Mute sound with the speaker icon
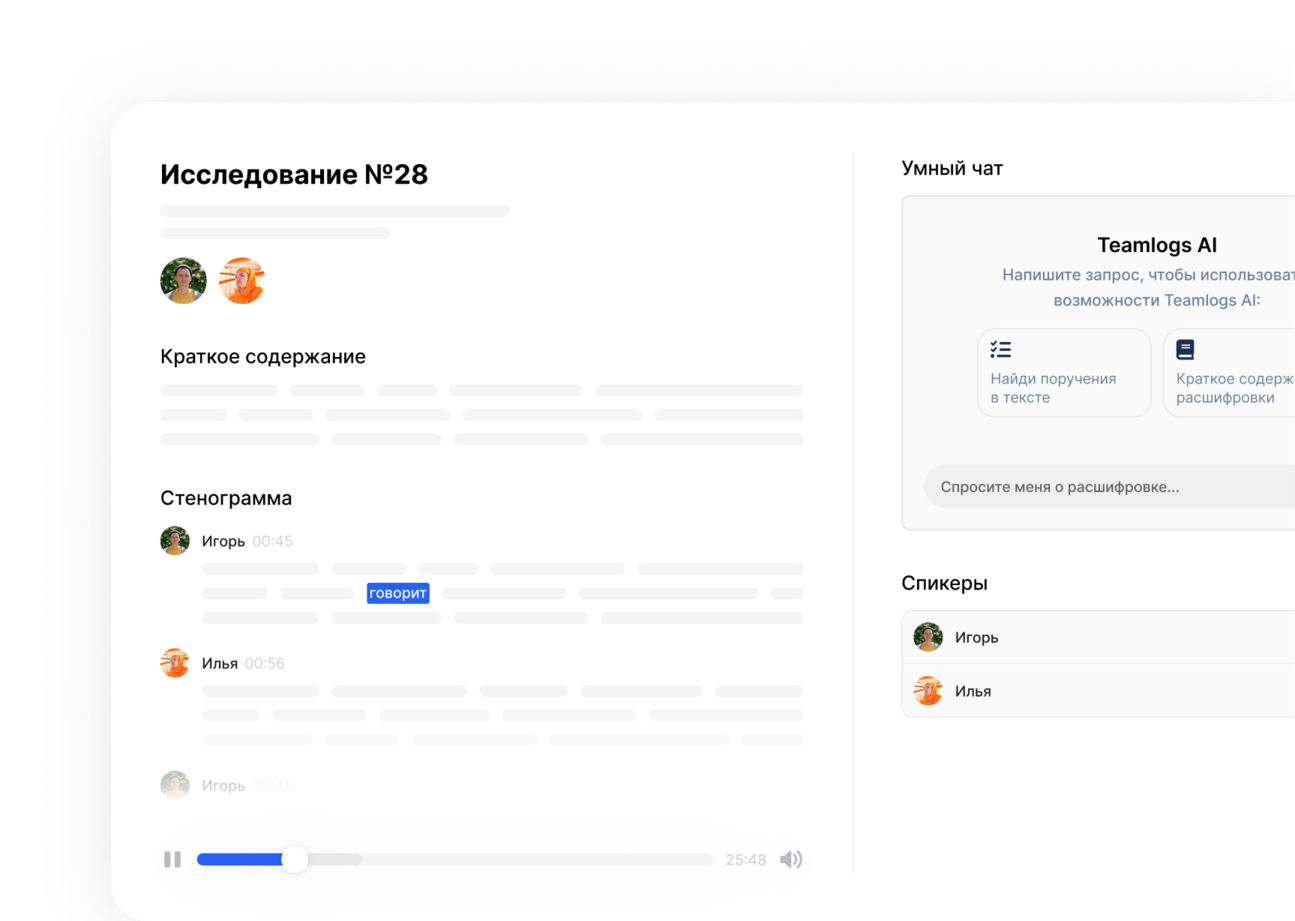Screen dimensions: 1295x921 point(791,859)
